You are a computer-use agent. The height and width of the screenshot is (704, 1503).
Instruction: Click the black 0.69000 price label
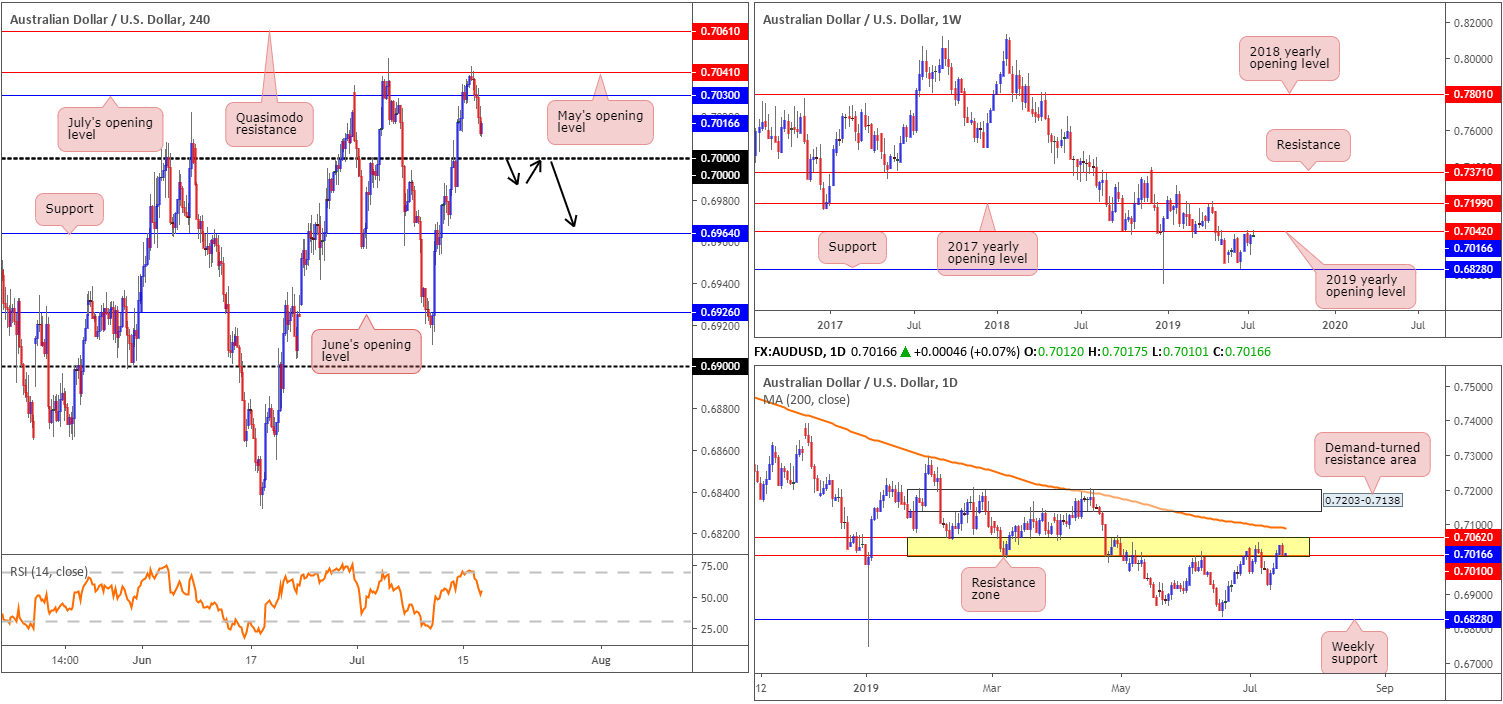pos(720,366)
